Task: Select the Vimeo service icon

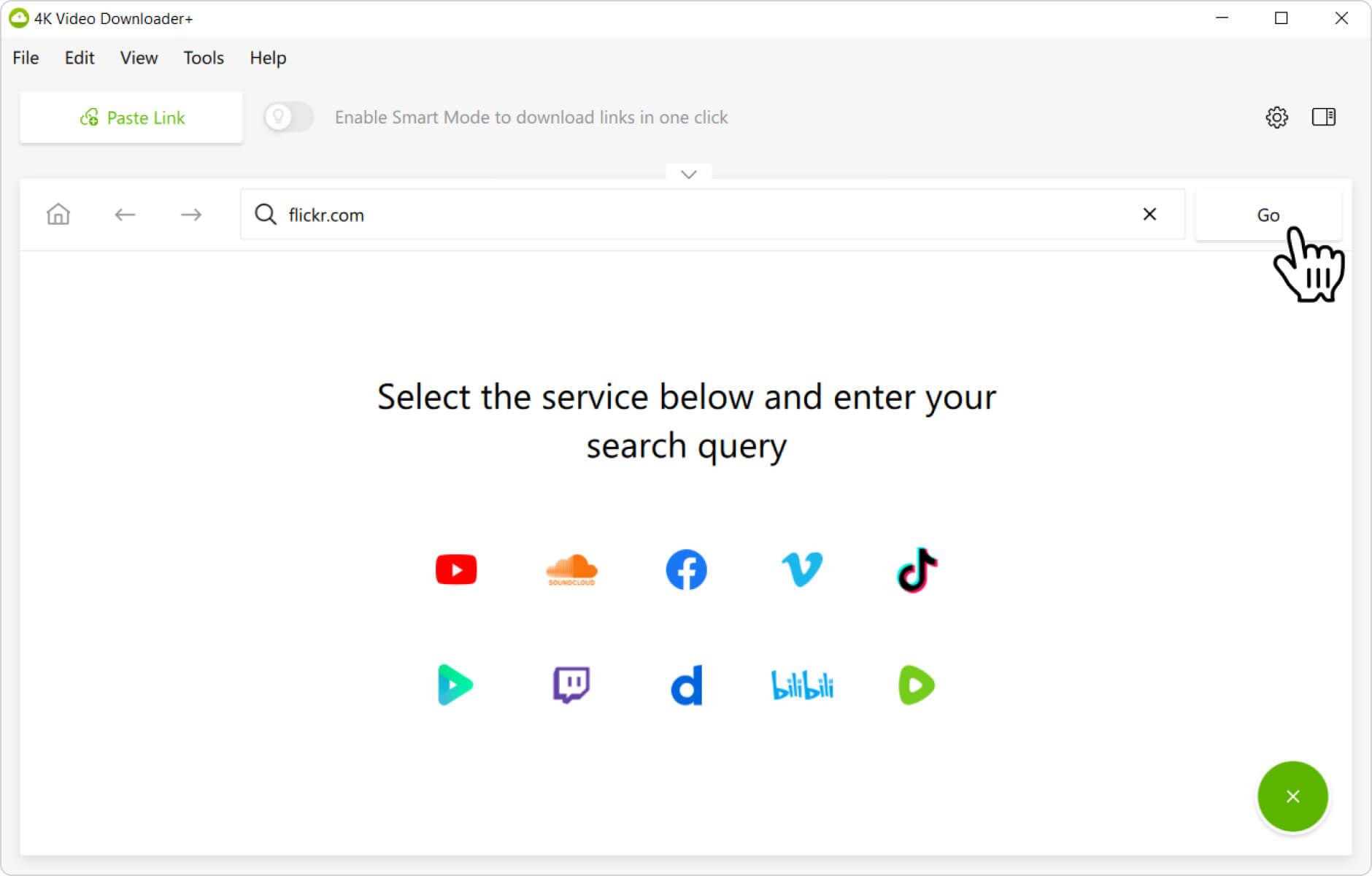Action: pyautogui.click(x=802, y=569)
